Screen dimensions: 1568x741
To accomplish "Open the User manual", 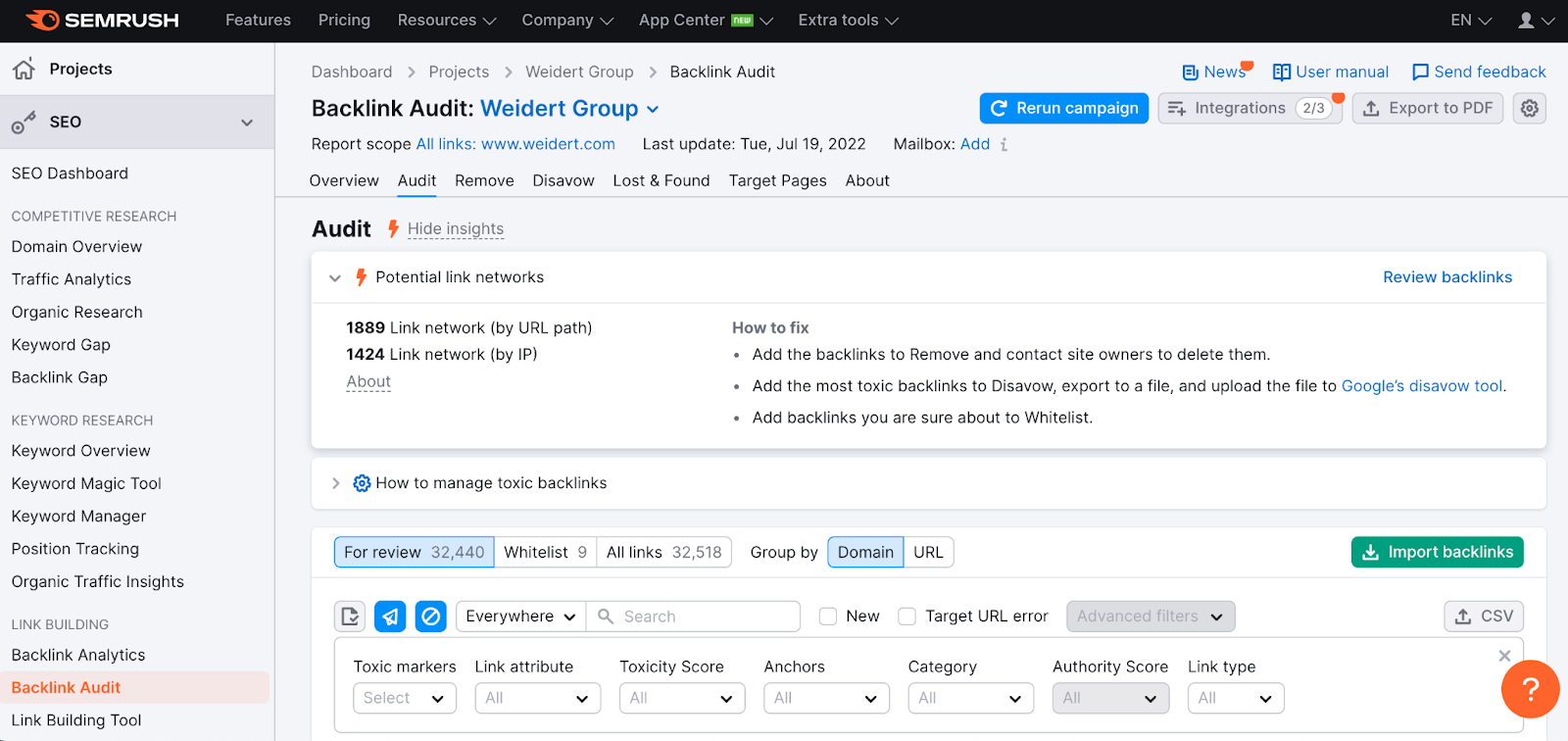I will [x=1330, y=72].
